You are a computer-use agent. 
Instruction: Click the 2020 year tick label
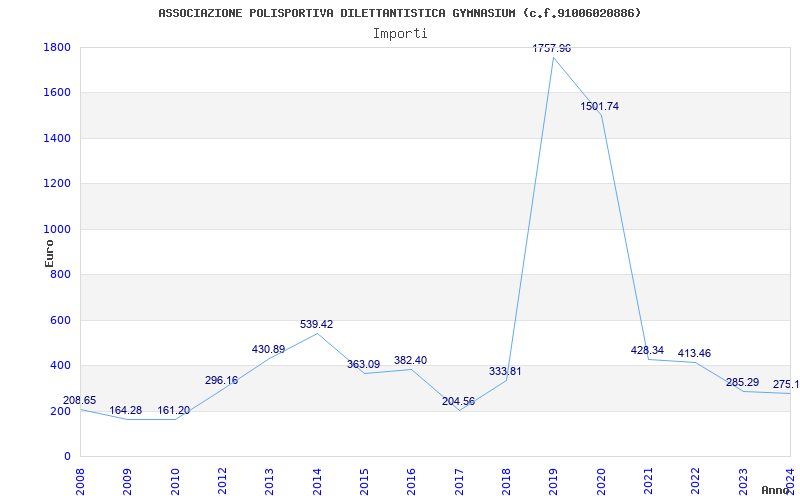pos(601,482)
